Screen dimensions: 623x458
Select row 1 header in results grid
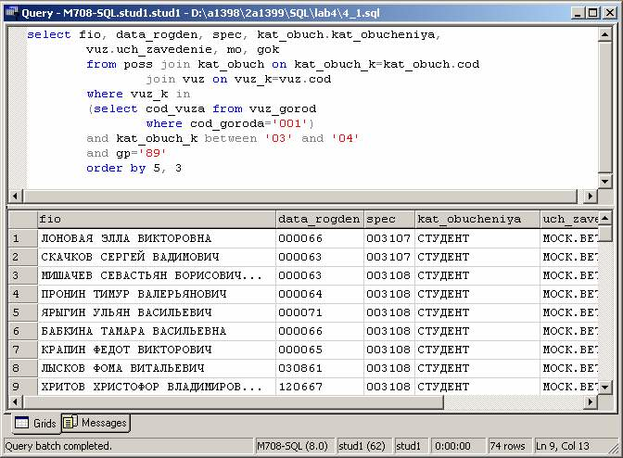pos(21,239)
